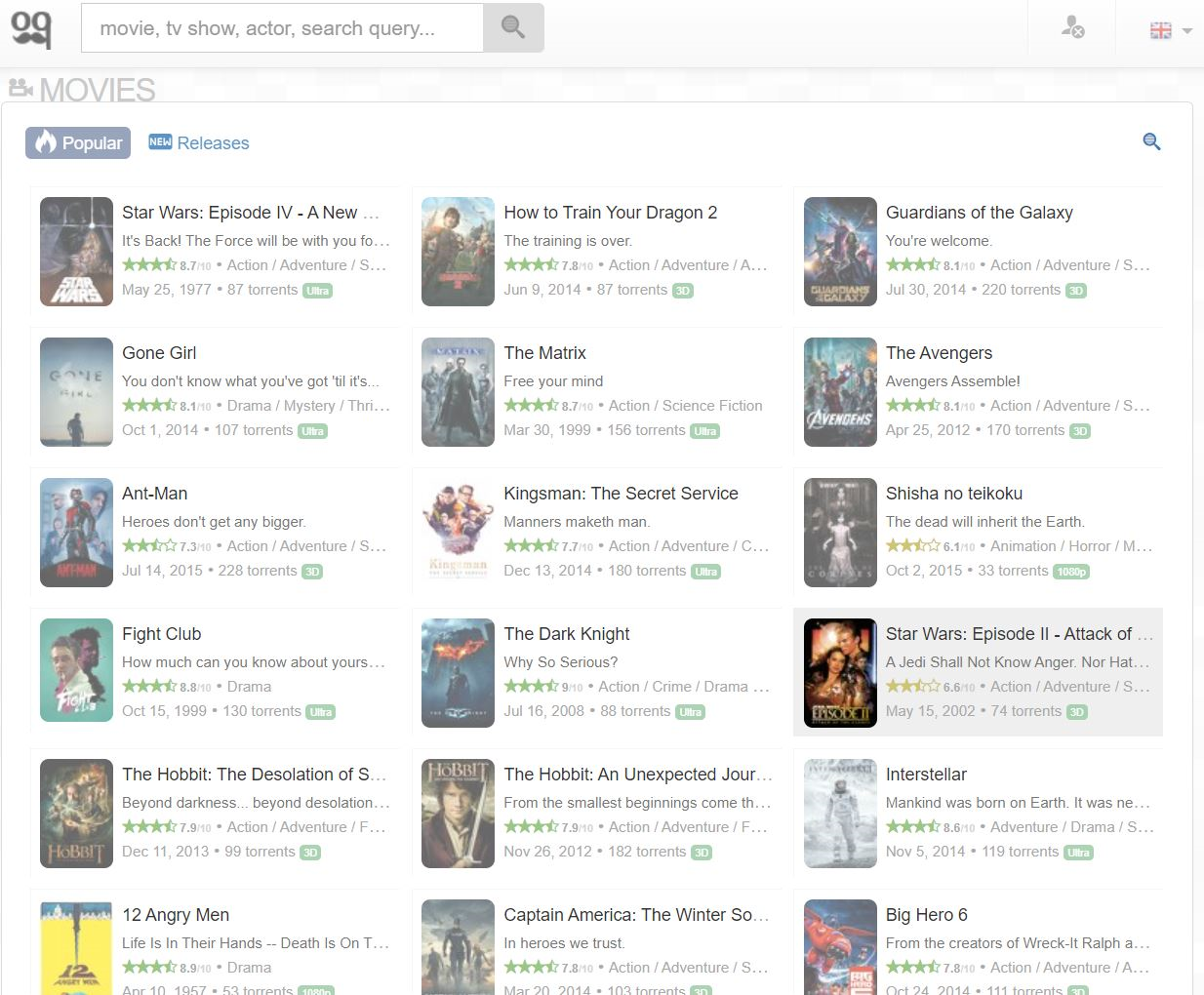
Task: Open Guardians of the Galaxy poster
Action: pos(840,252)
